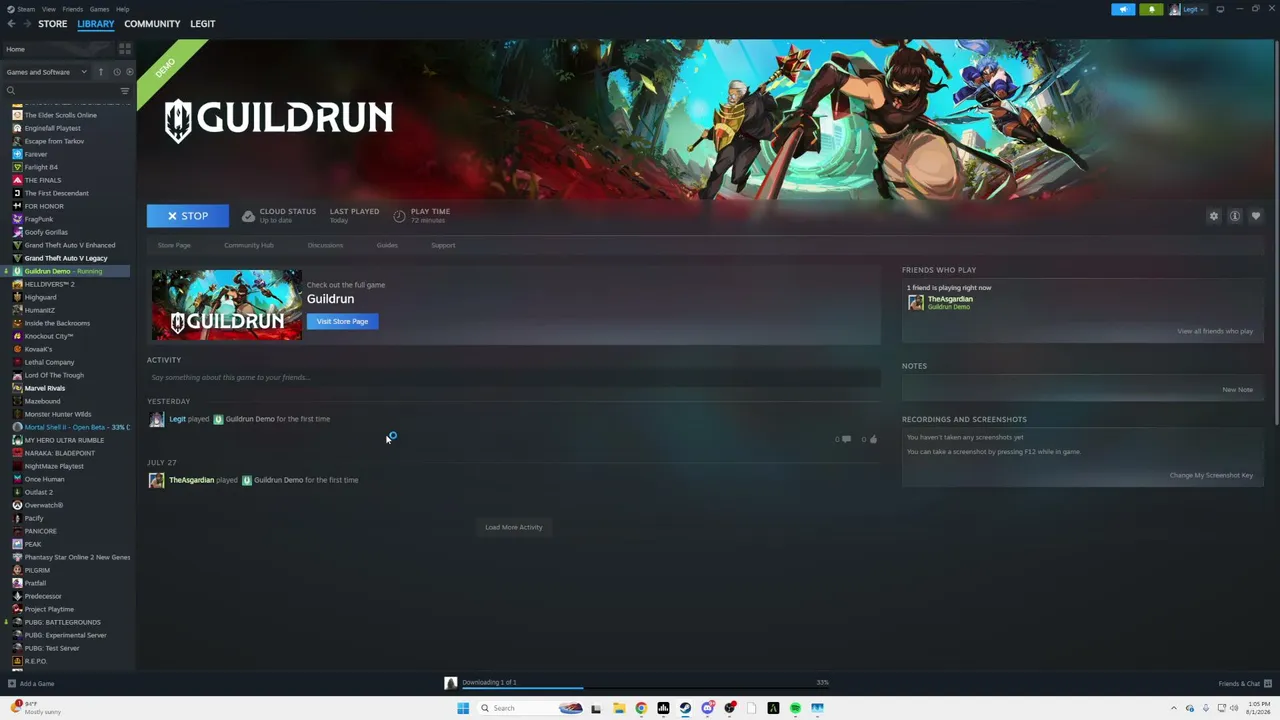Filter to ready-to-play games icon

(x=130, y=72)
